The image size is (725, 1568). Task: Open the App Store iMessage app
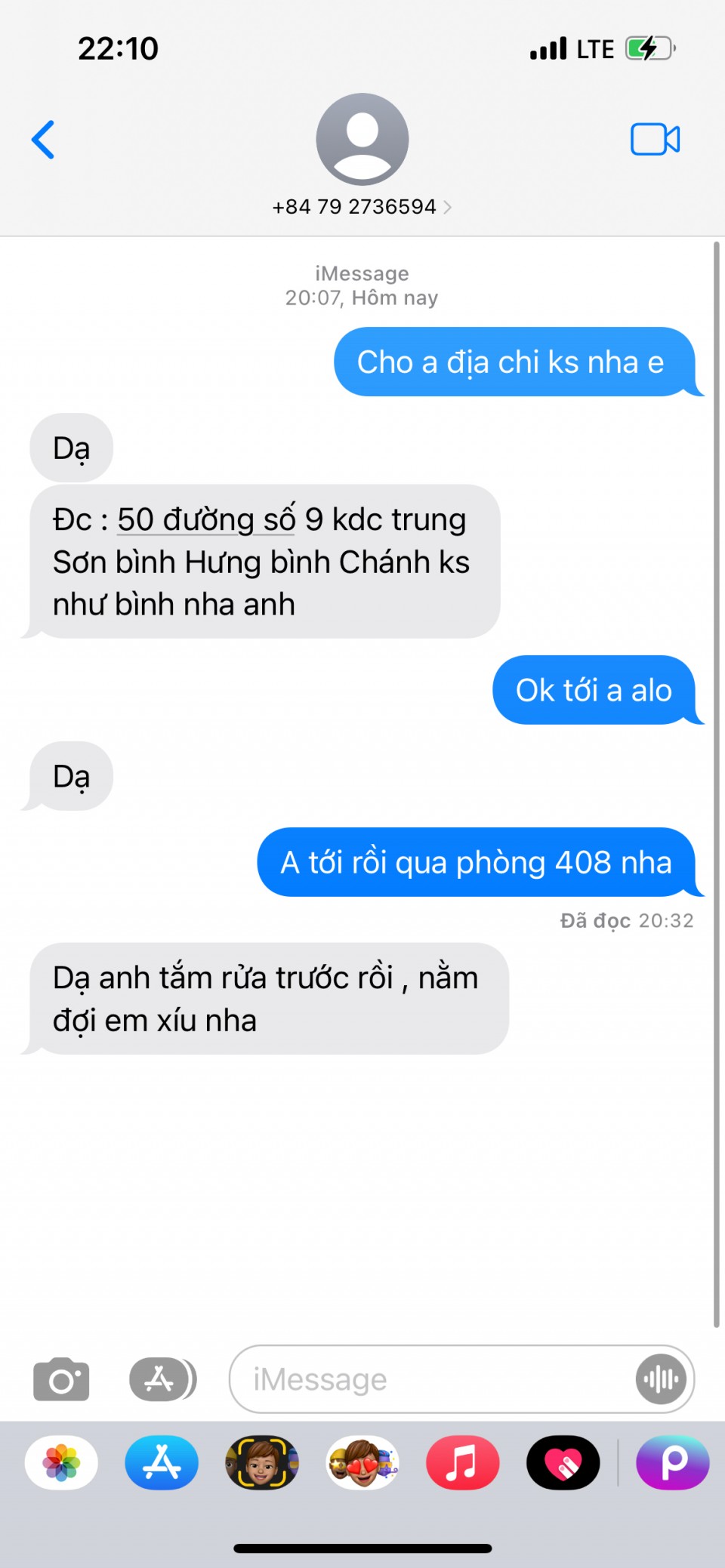162,1462
